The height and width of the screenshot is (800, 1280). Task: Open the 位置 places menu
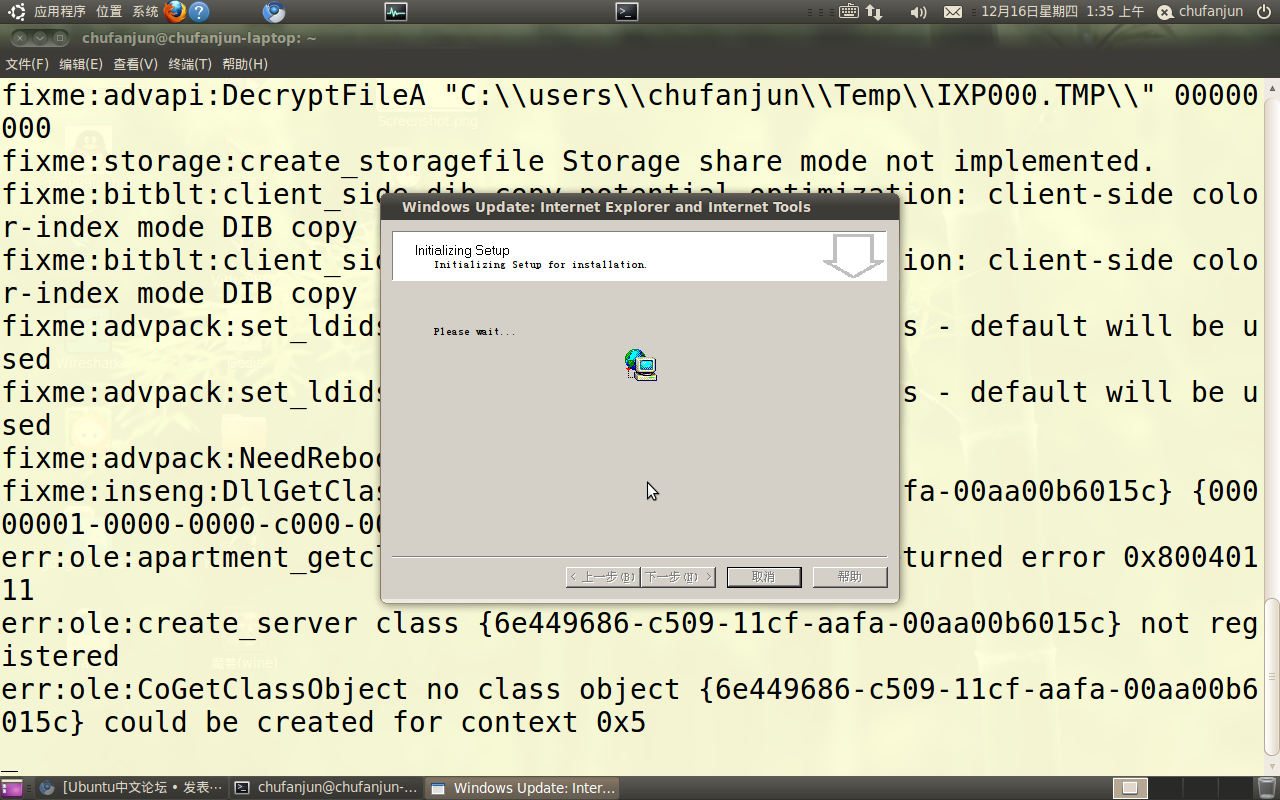[109, 12]
